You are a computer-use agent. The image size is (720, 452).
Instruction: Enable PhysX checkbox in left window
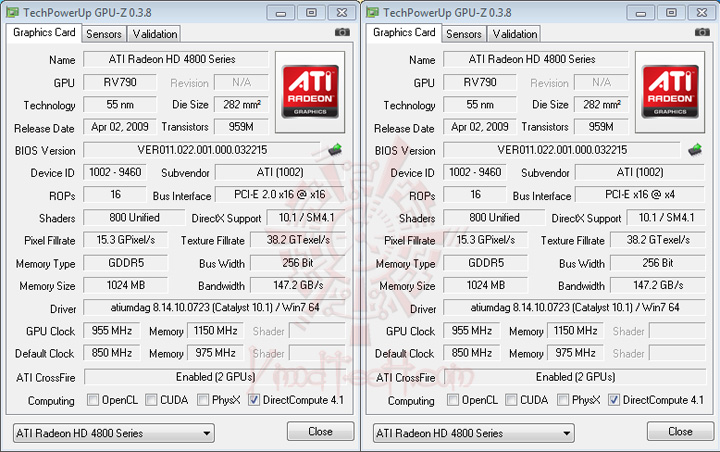pos(203,400)
